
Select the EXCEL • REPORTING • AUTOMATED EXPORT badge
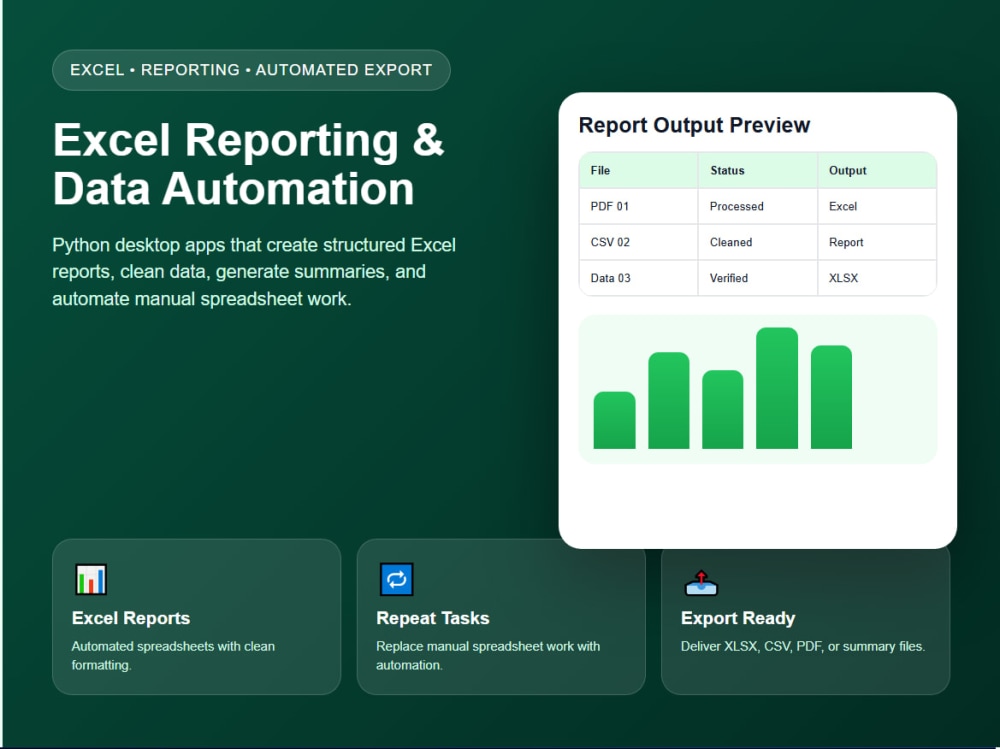(251, 70)
